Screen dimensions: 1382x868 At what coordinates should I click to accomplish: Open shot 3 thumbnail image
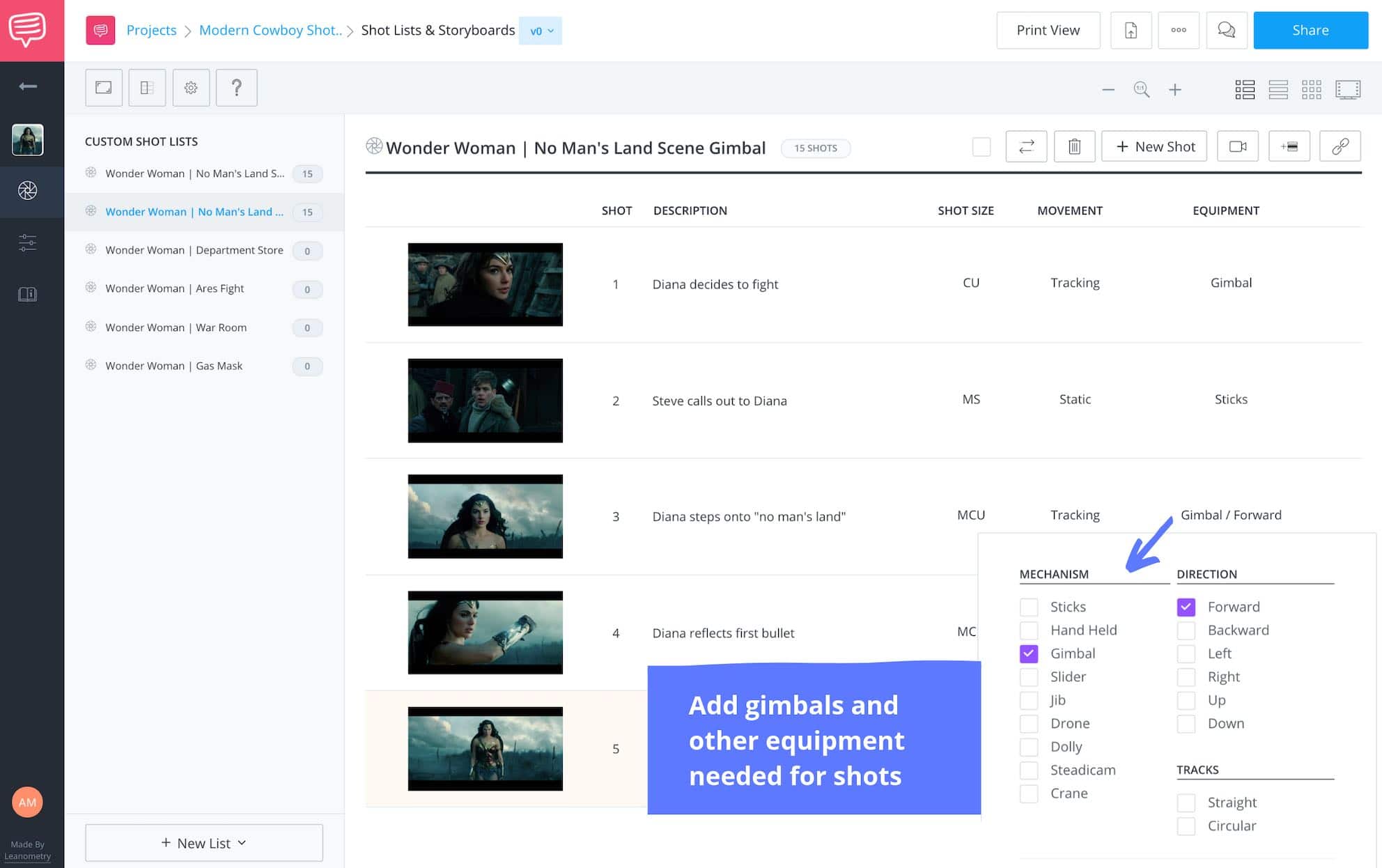click(x=485, y=516)
